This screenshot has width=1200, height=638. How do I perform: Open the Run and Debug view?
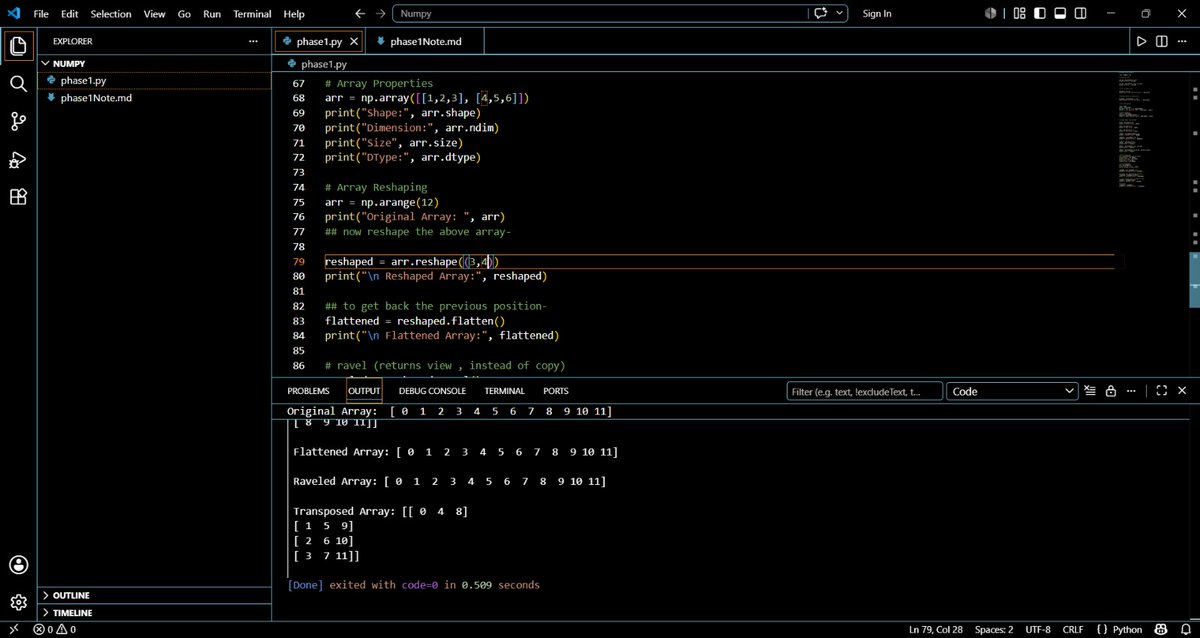click(x=18, y=160)
